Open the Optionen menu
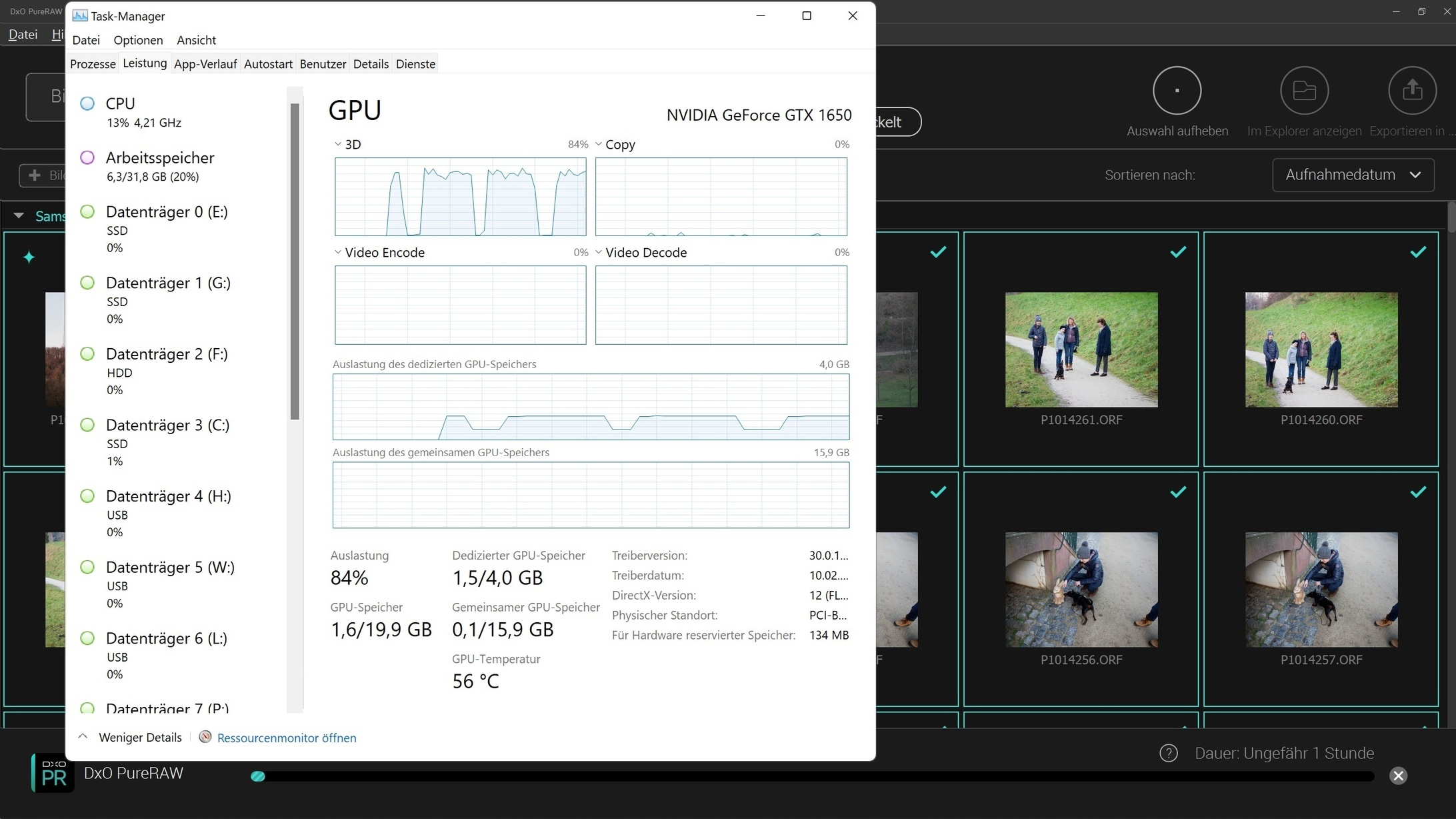This screenshot has width=1456, height=819. tap(138, 40)
